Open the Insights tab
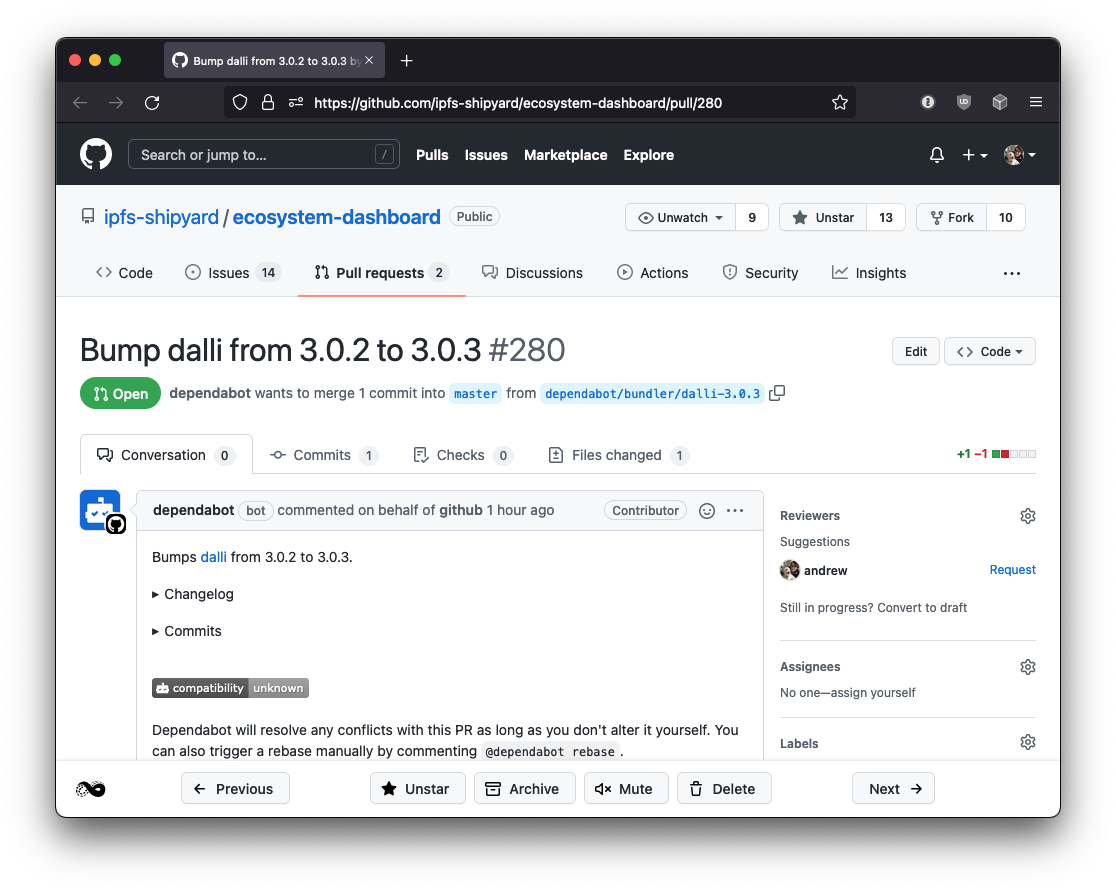 pyautogui.click(x=869, y=273)
